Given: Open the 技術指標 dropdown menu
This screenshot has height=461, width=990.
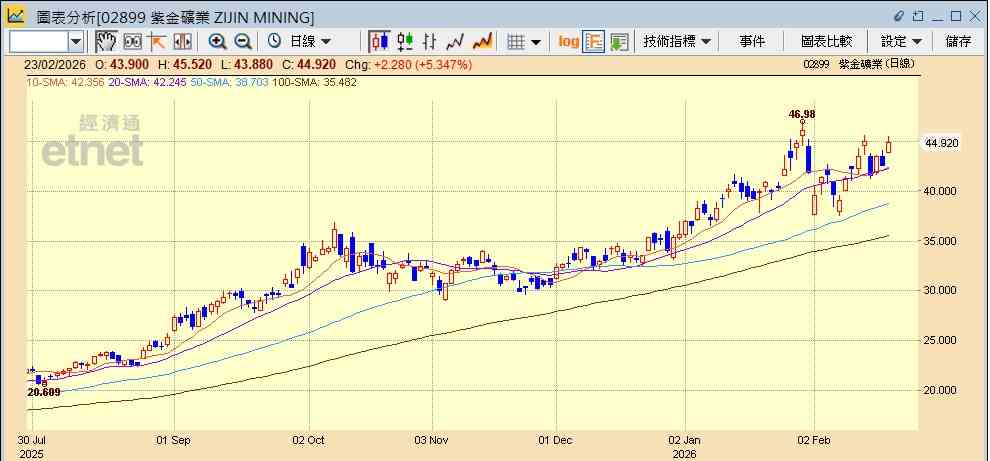Looking at the screenshot, I should coord(677,42).
